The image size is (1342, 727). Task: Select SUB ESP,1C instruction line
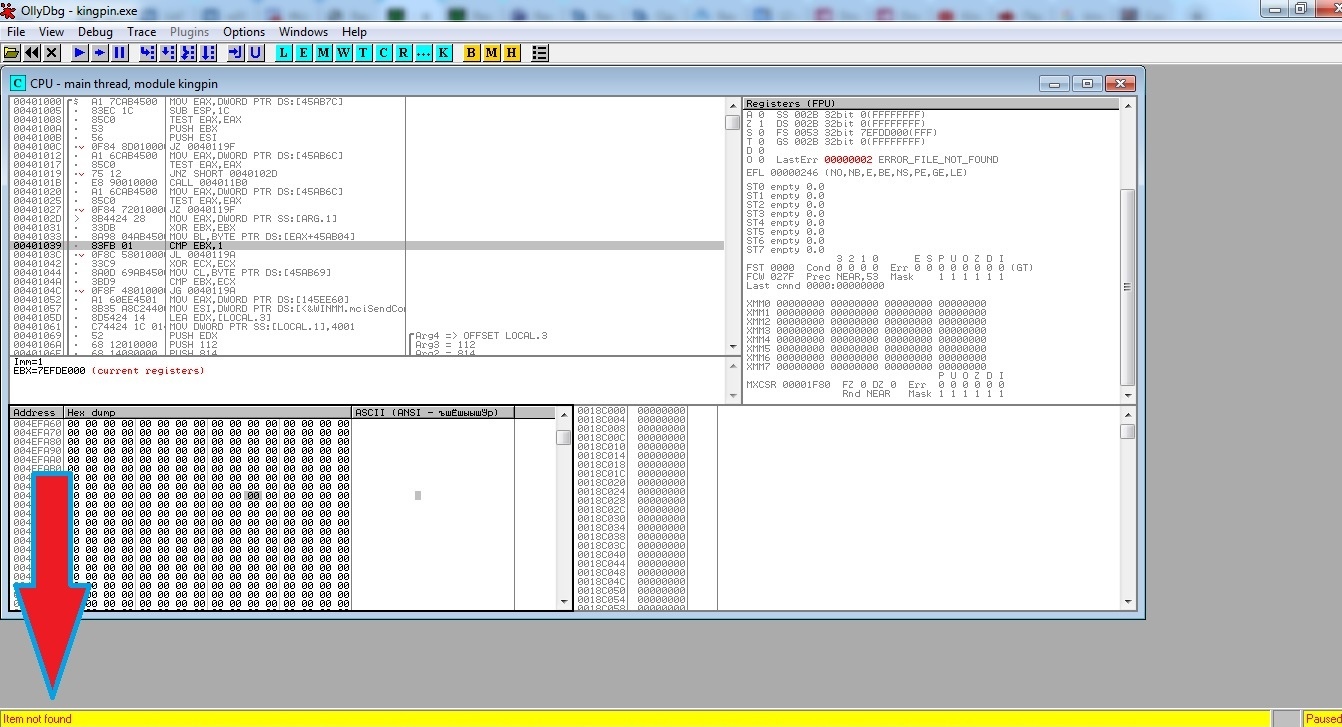[205, 110]
